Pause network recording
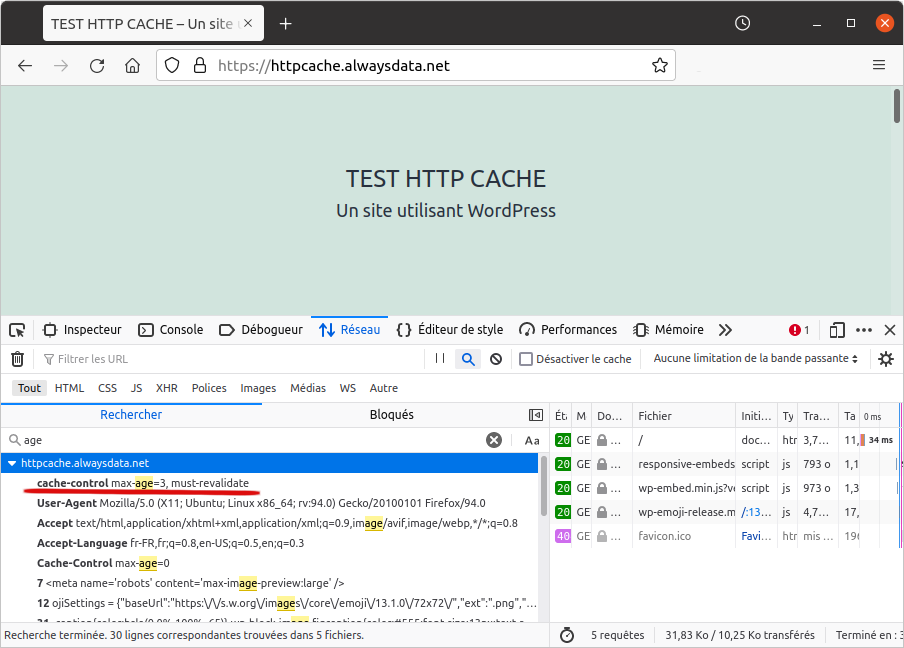The image size is (904, 648). click(x=439, y=359)
